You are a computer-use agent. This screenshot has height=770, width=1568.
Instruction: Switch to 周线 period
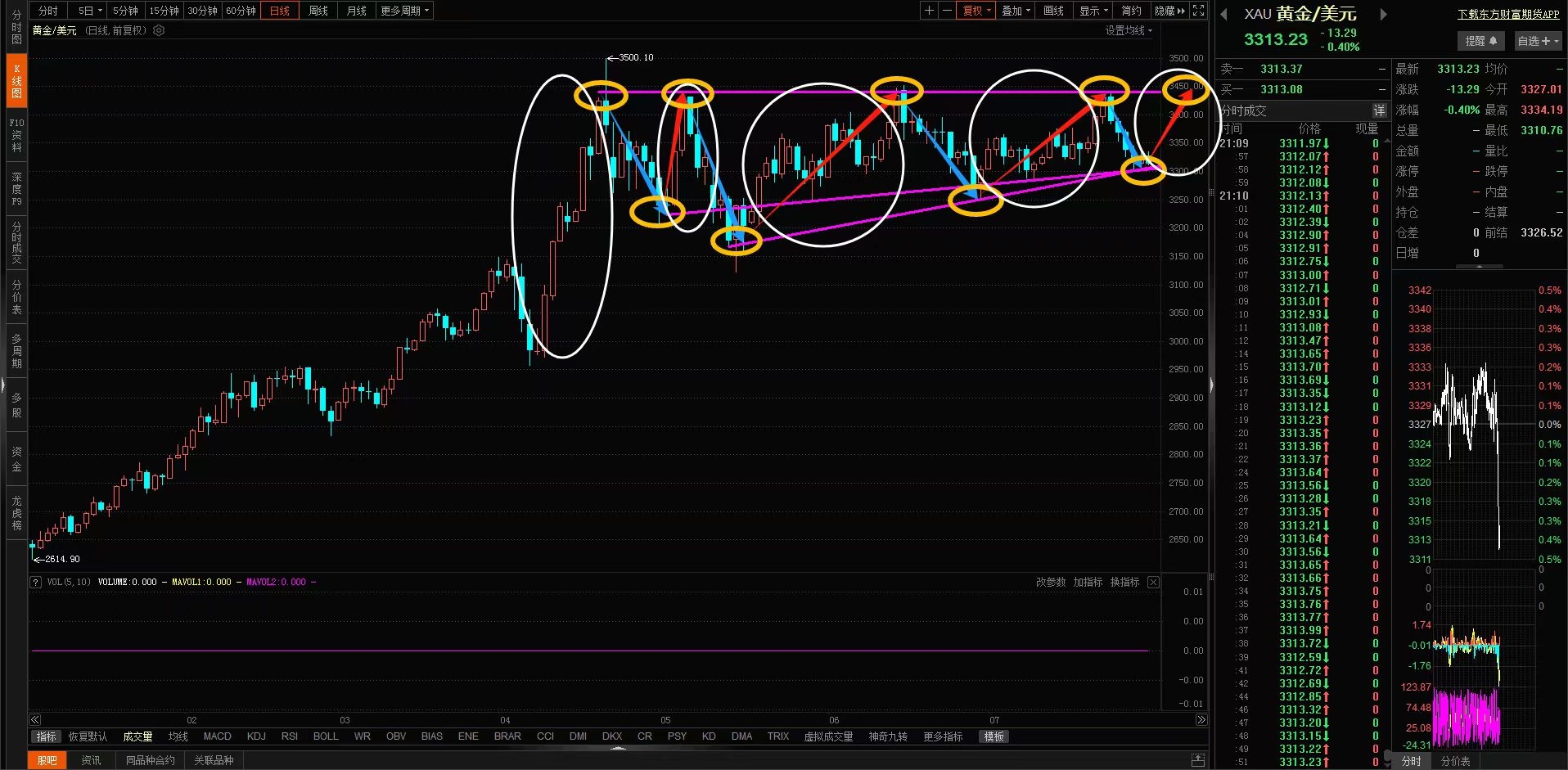pyautogui.click(x=318, y=11)
